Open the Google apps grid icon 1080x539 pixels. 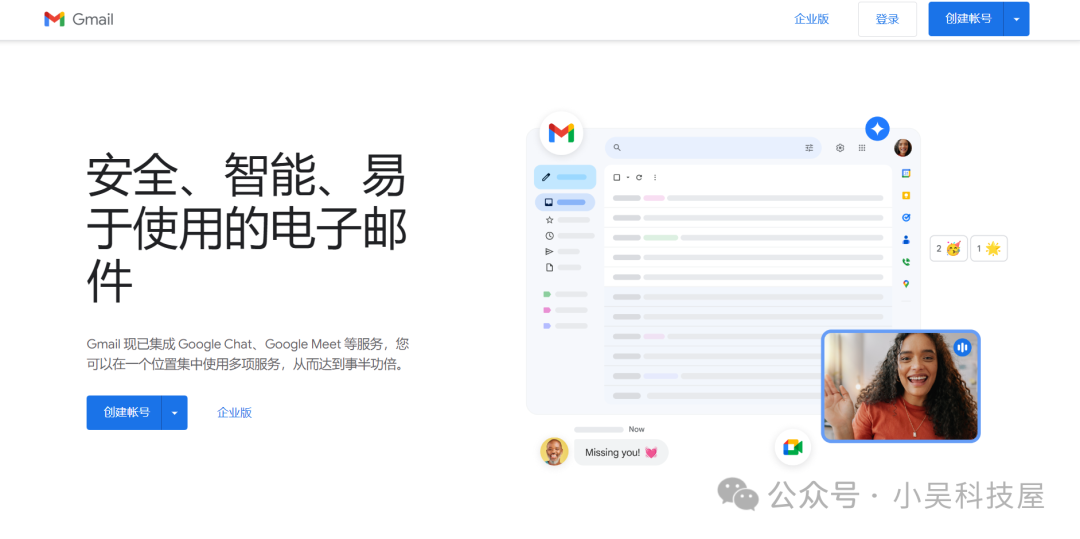point(862,147)
